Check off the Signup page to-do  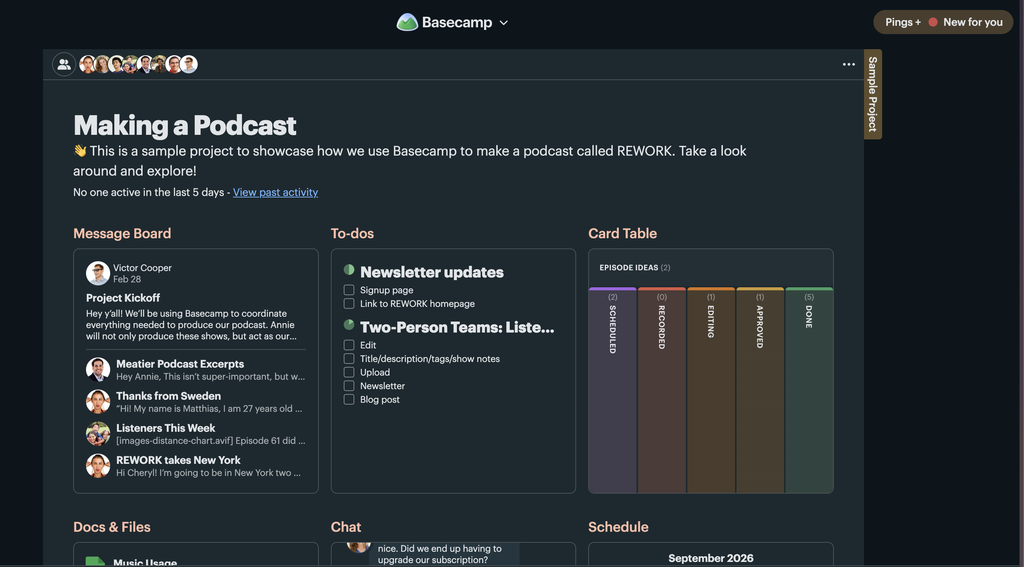click(x=349, y=290)
